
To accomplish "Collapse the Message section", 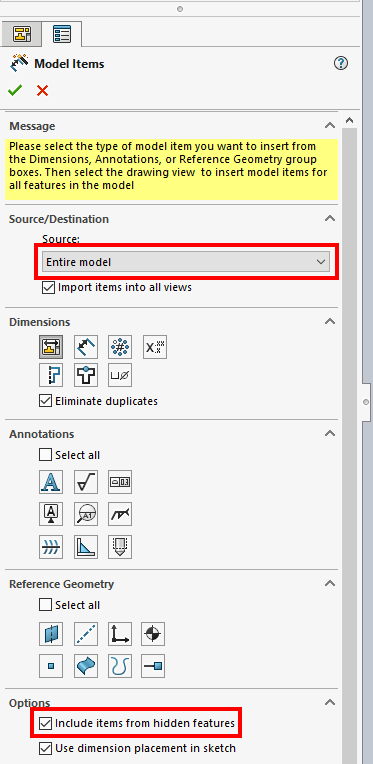I will (330, 126).
